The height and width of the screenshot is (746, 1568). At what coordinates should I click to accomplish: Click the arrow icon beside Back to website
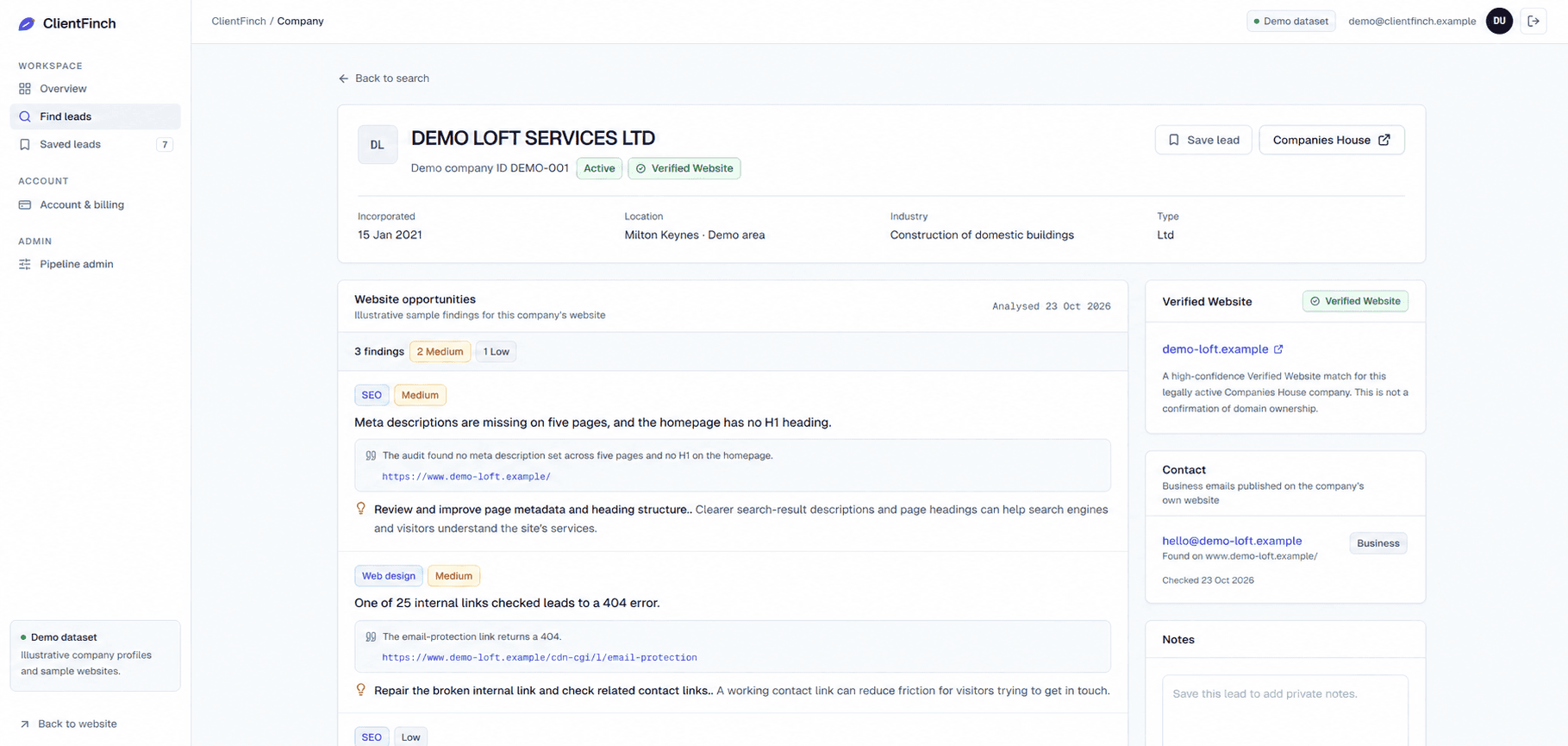(x=25, y=724)
